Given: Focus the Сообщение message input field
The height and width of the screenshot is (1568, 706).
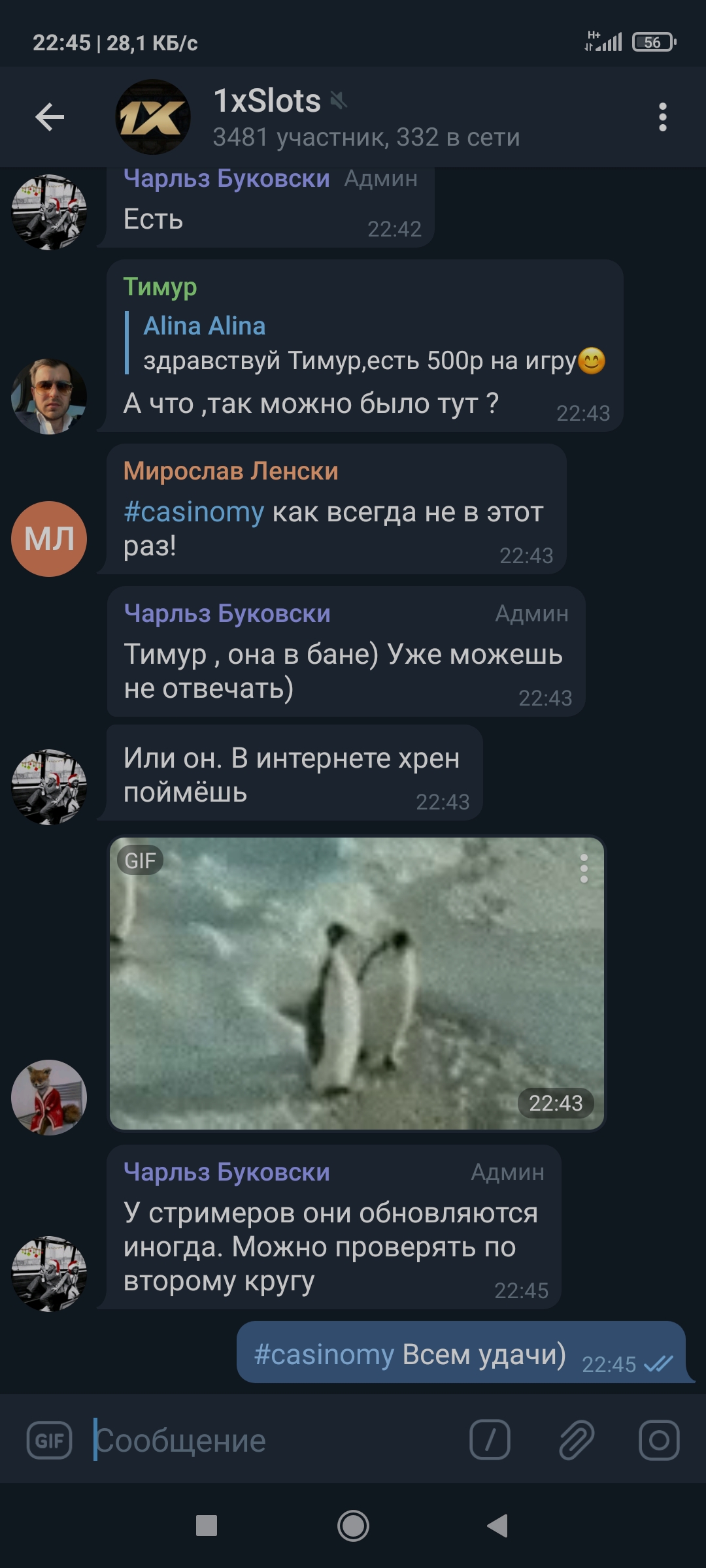Looking at the screenshot, I should click(x=275, y=1441).
